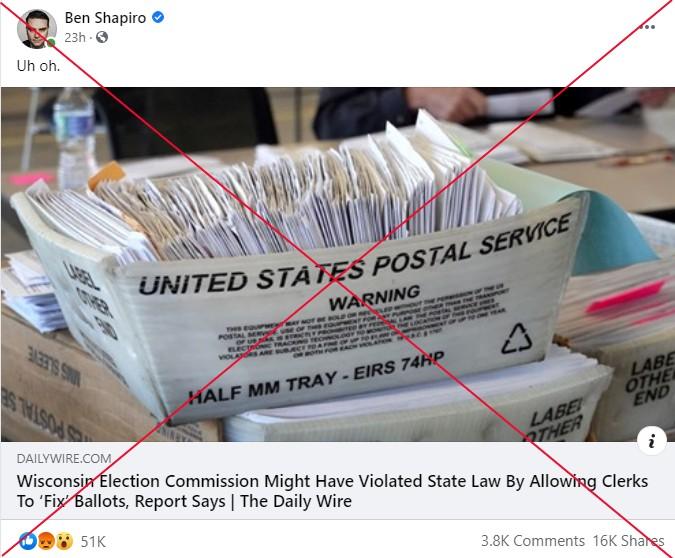
Task: Click the globe public audience icon
Action: coord(102,37)
